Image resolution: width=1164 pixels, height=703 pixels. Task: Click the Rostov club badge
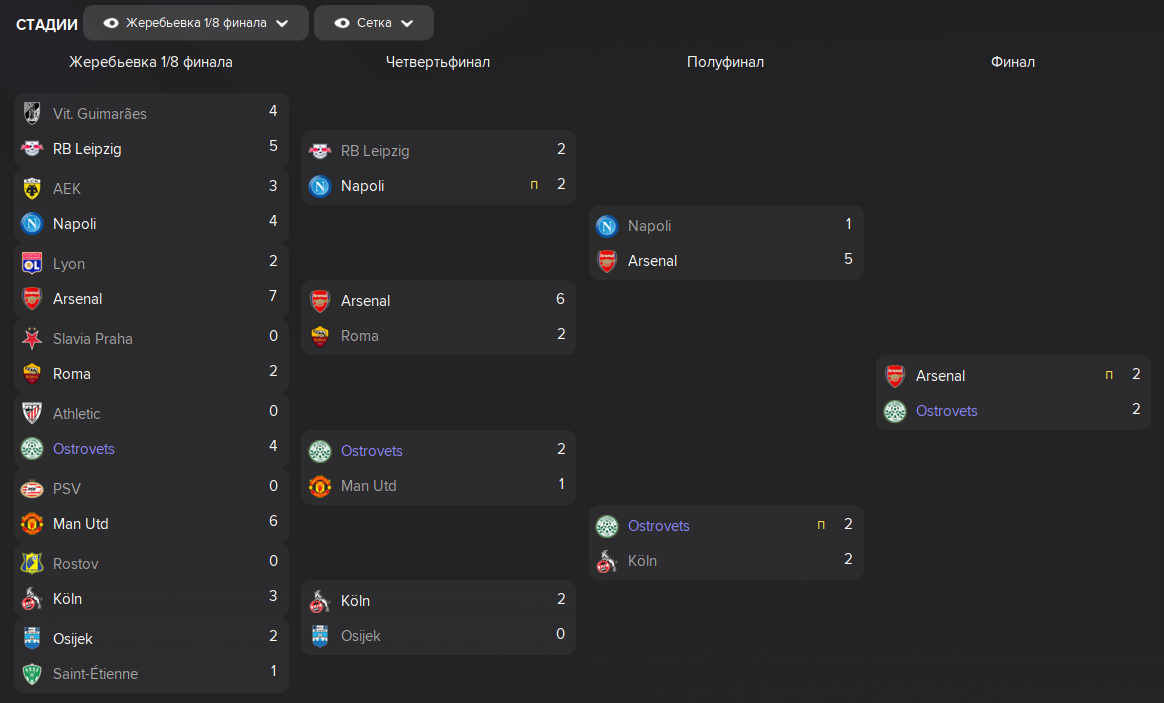[32, 563]
